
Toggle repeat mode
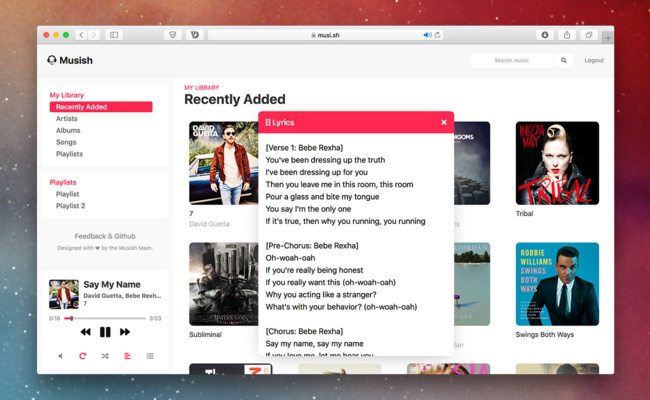82,356
